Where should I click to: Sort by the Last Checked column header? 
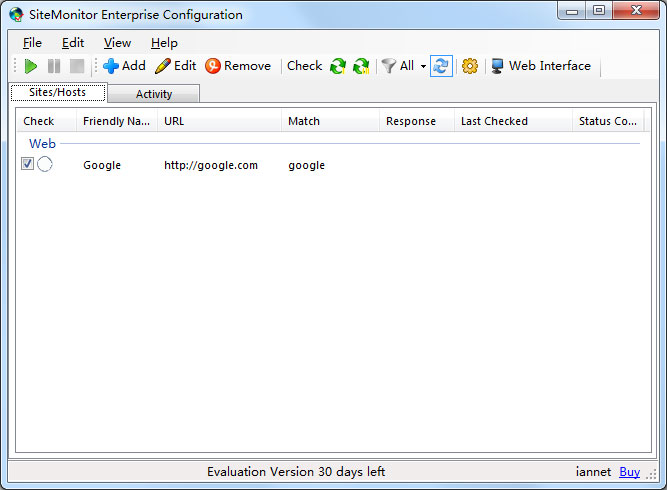click(x=513, y=121)
